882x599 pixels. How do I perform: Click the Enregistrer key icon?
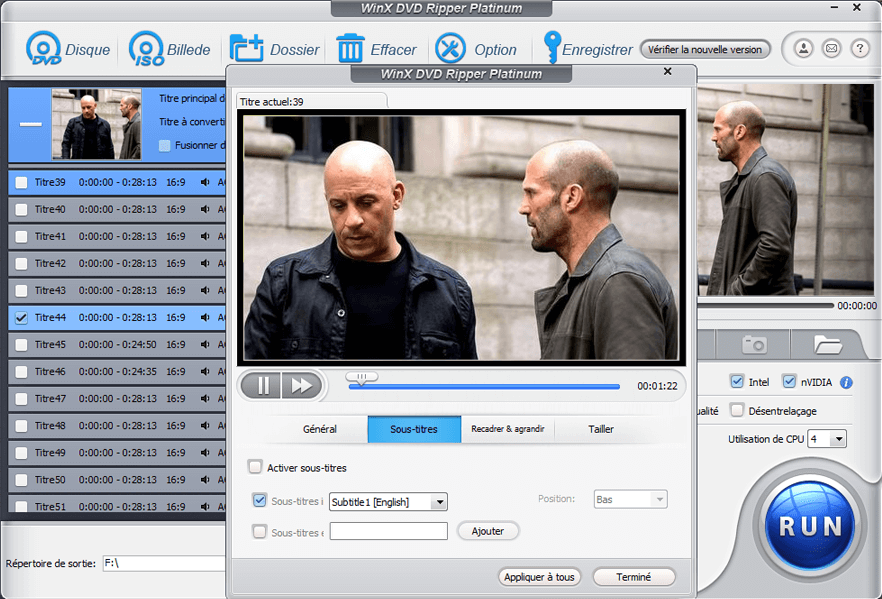(552, 47)
